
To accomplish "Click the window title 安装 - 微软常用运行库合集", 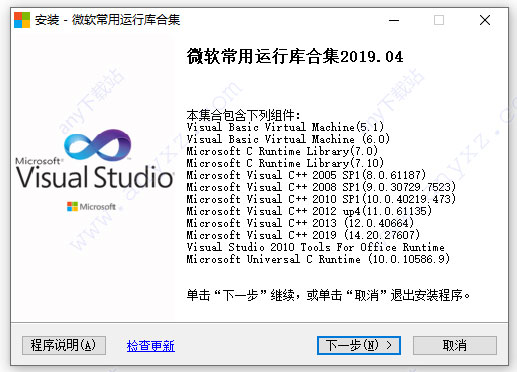I will tap(107, 20).
